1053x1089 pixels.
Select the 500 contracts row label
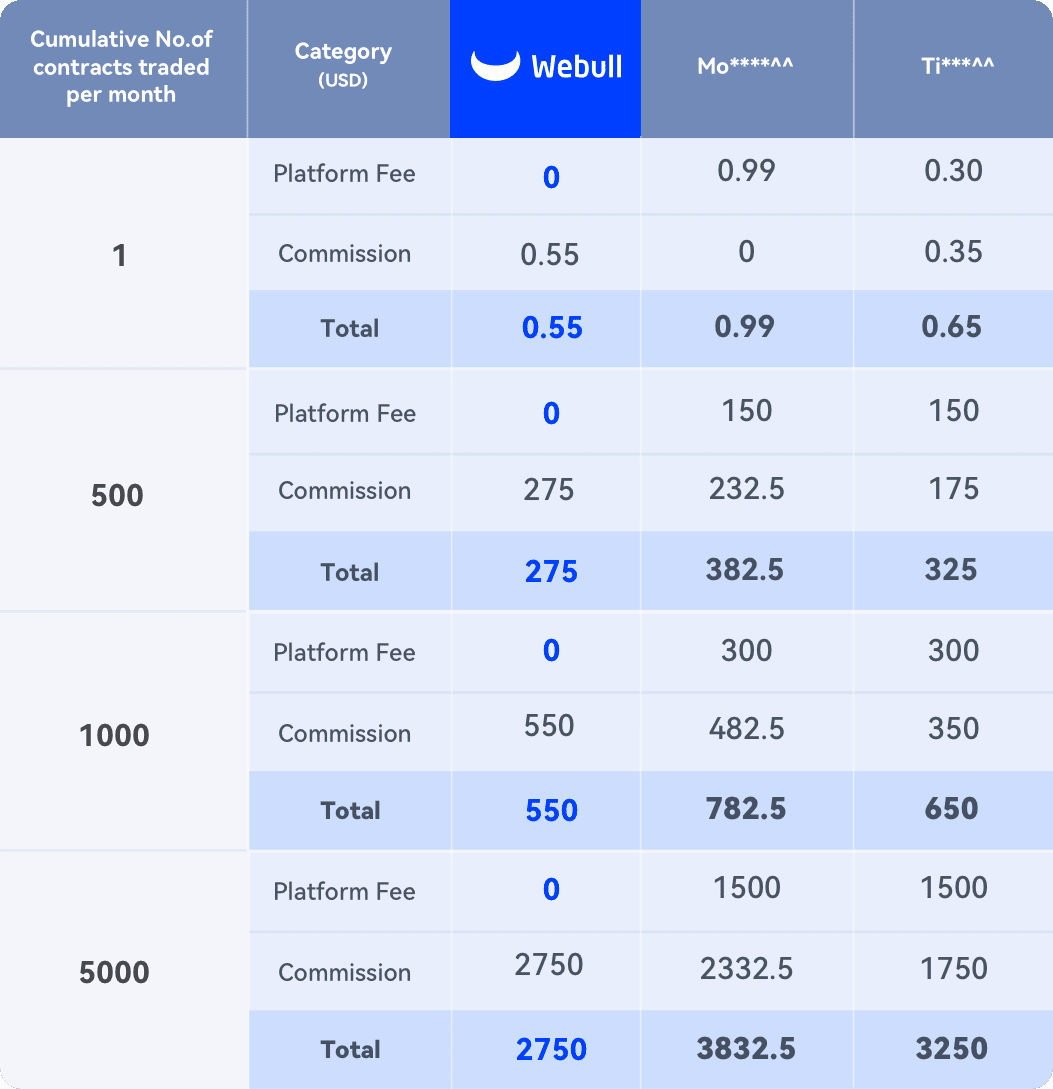[x=117, y=495]
